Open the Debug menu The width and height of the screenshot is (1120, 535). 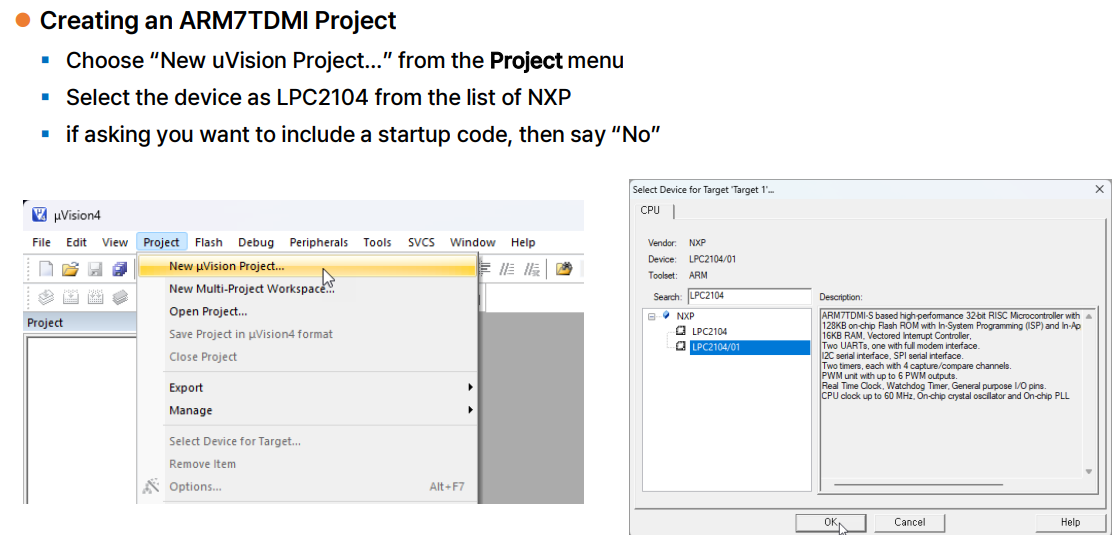pos(256,242)
